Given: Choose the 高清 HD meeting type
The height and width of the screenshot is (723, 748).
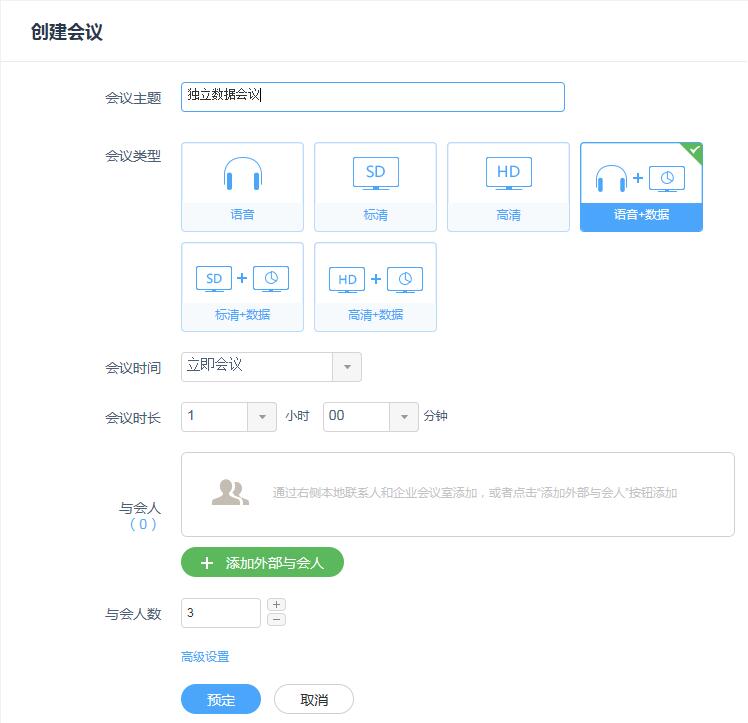Looking at the screenshot, I should [x=508, y=187].
